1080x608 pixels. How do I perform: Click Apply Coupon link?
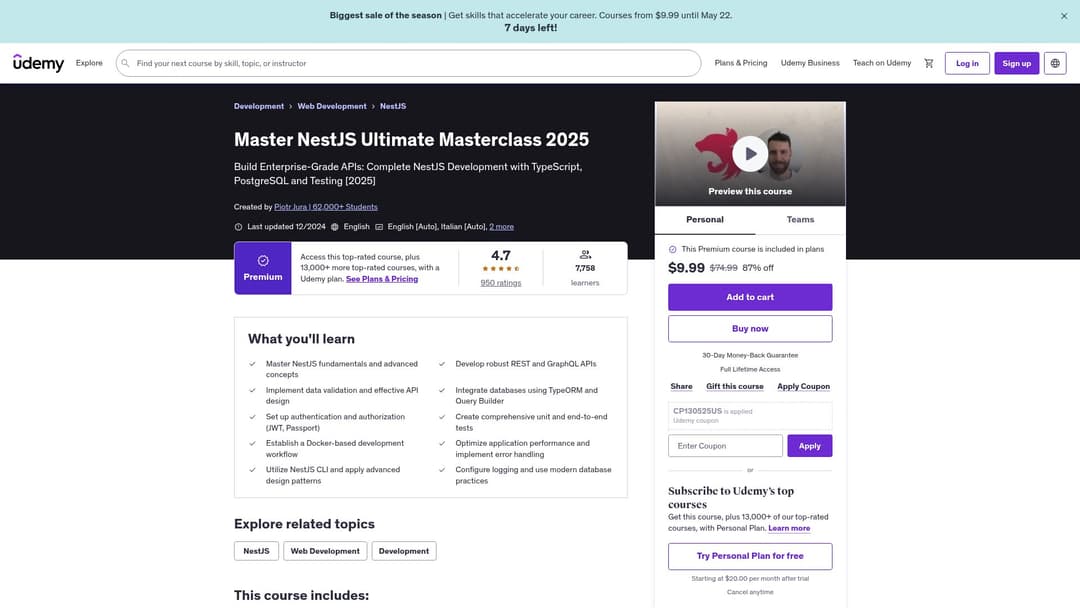803,387
